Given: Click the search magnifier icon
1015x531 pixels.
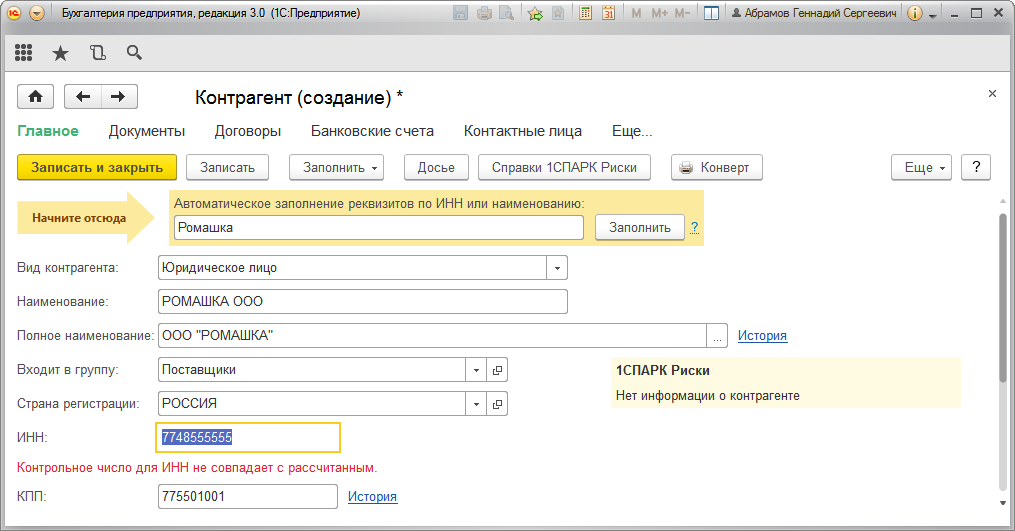Looking at the screenshot, I should pos(134,53).
